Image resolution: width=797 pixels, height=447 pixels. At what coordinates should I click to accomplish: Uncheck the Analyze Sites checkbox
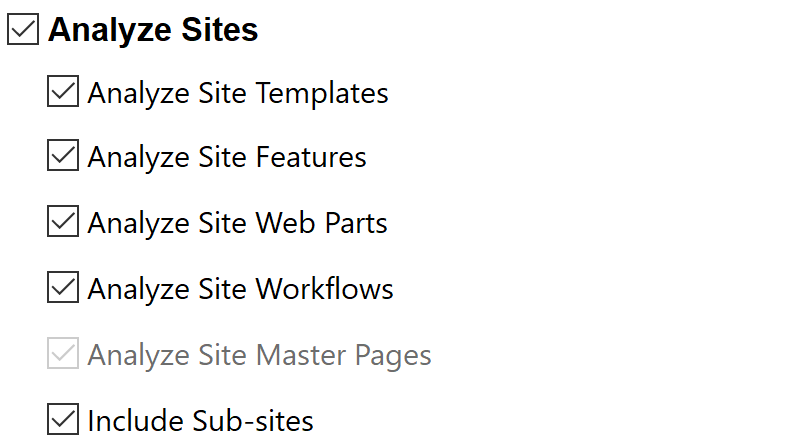(23, 30)
